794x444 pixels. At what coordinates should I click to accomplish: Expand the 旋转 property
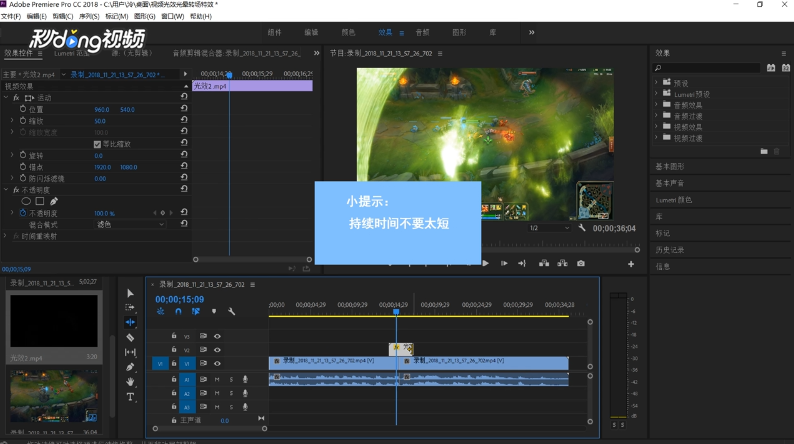click(x=12, y=155)
